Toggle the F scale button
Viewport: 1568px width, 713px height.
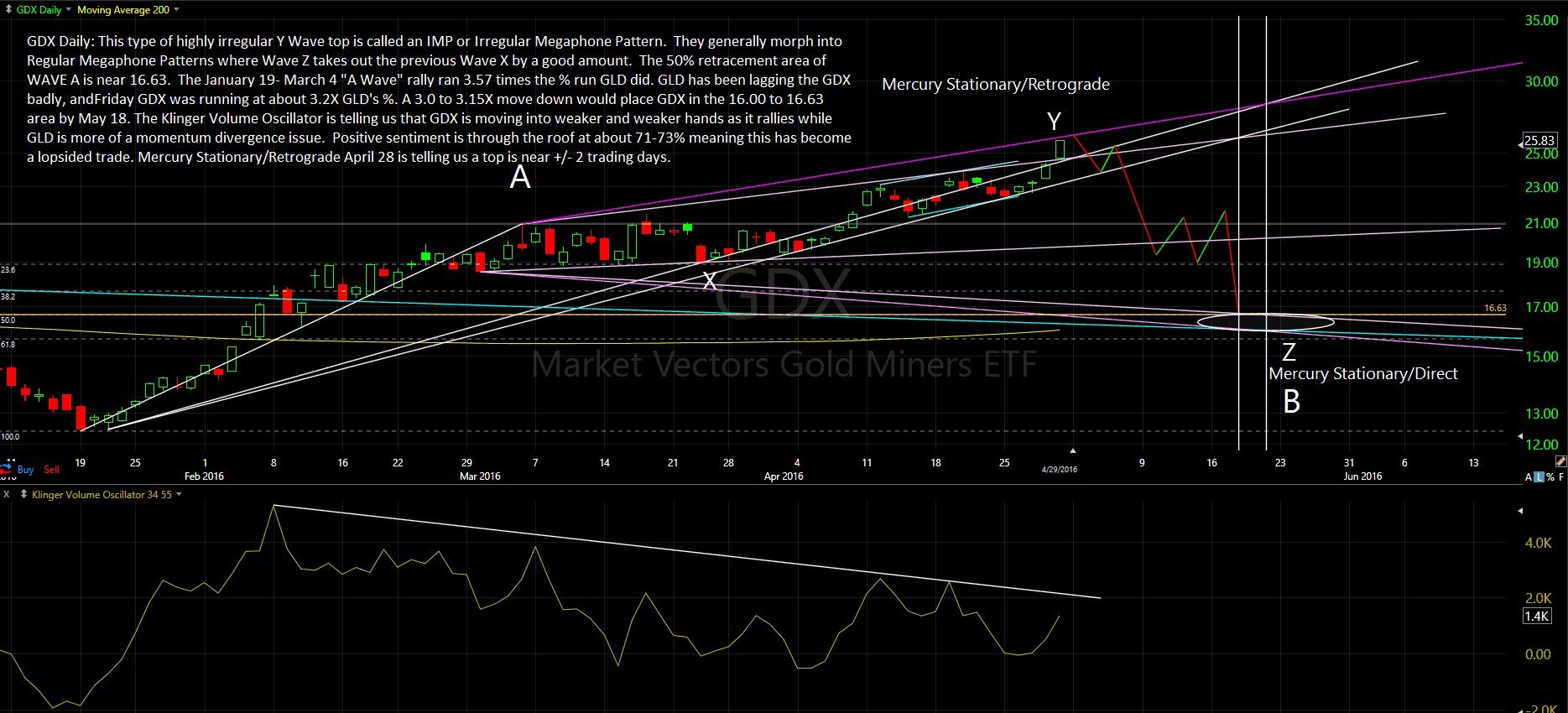pyautogui.click(x=1560, y=476)
